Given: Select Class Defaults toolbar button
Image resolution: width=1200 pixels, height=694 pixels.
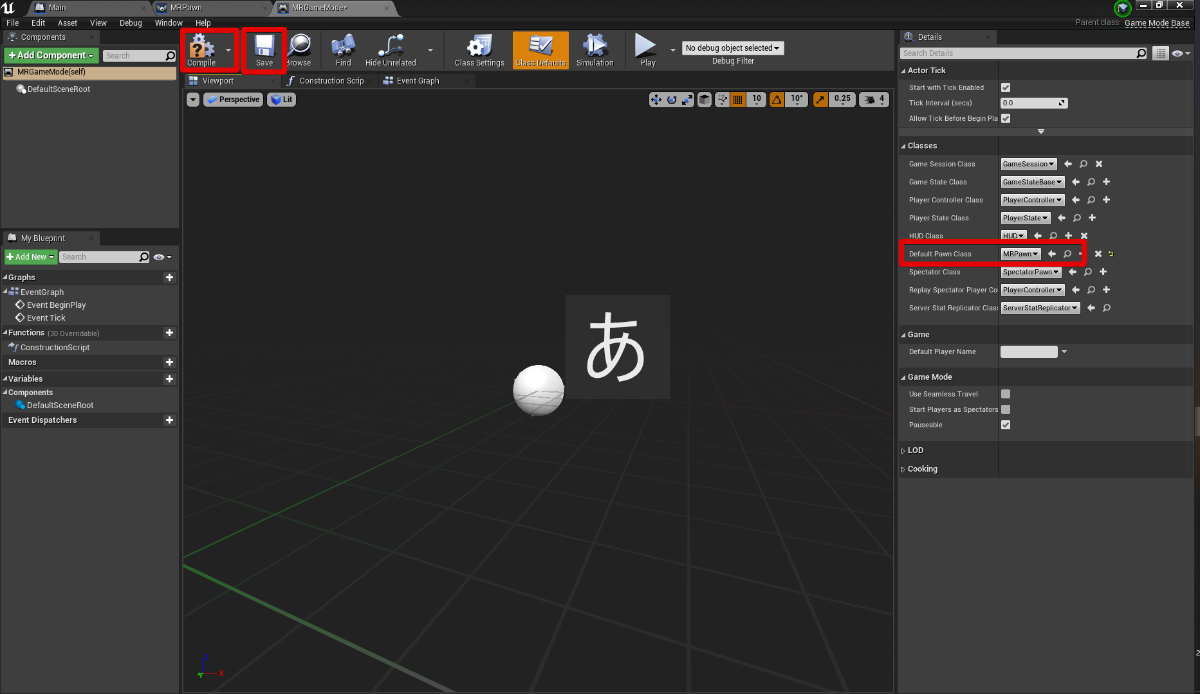Looking at the screenshot, I should (540, 49).
